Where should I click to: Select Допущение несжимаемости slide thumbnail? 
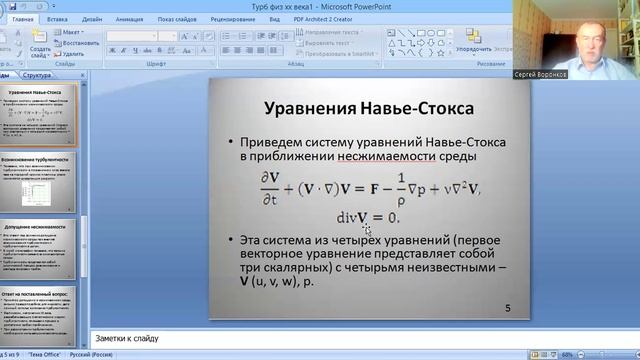click(38, 249)
